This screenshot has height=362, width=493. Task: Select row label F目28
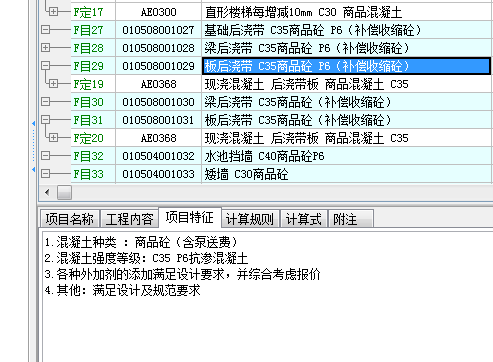pyautogui.click(x=88, y=48)
